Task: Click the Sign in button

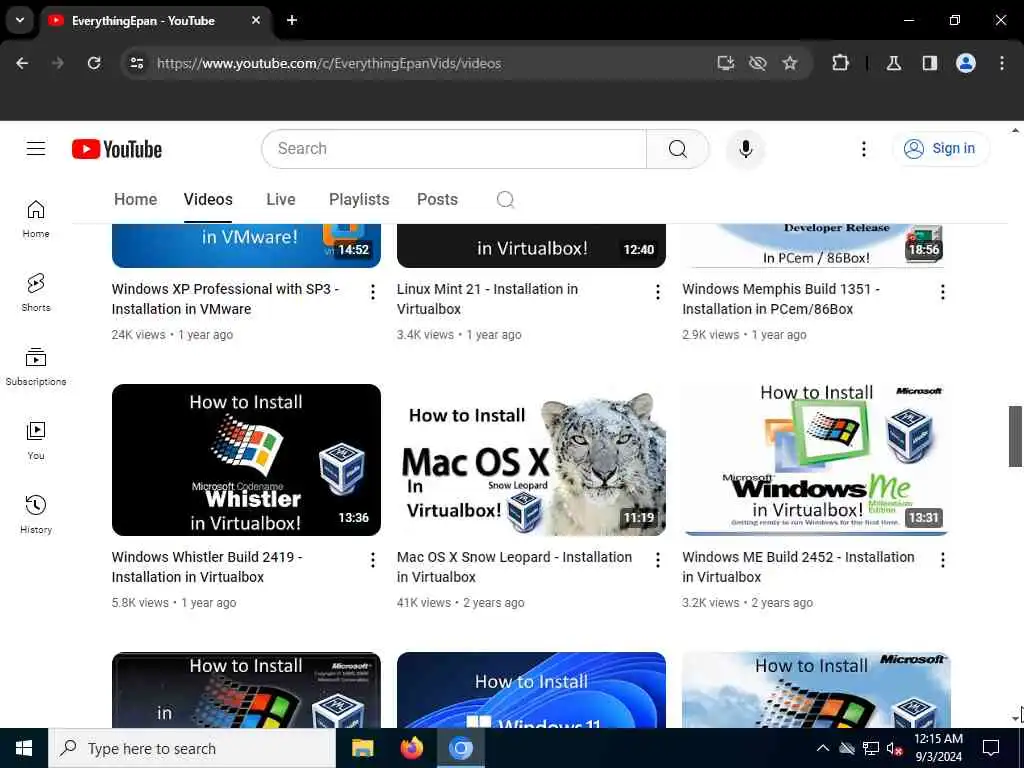Action: (x=941, y=149)
